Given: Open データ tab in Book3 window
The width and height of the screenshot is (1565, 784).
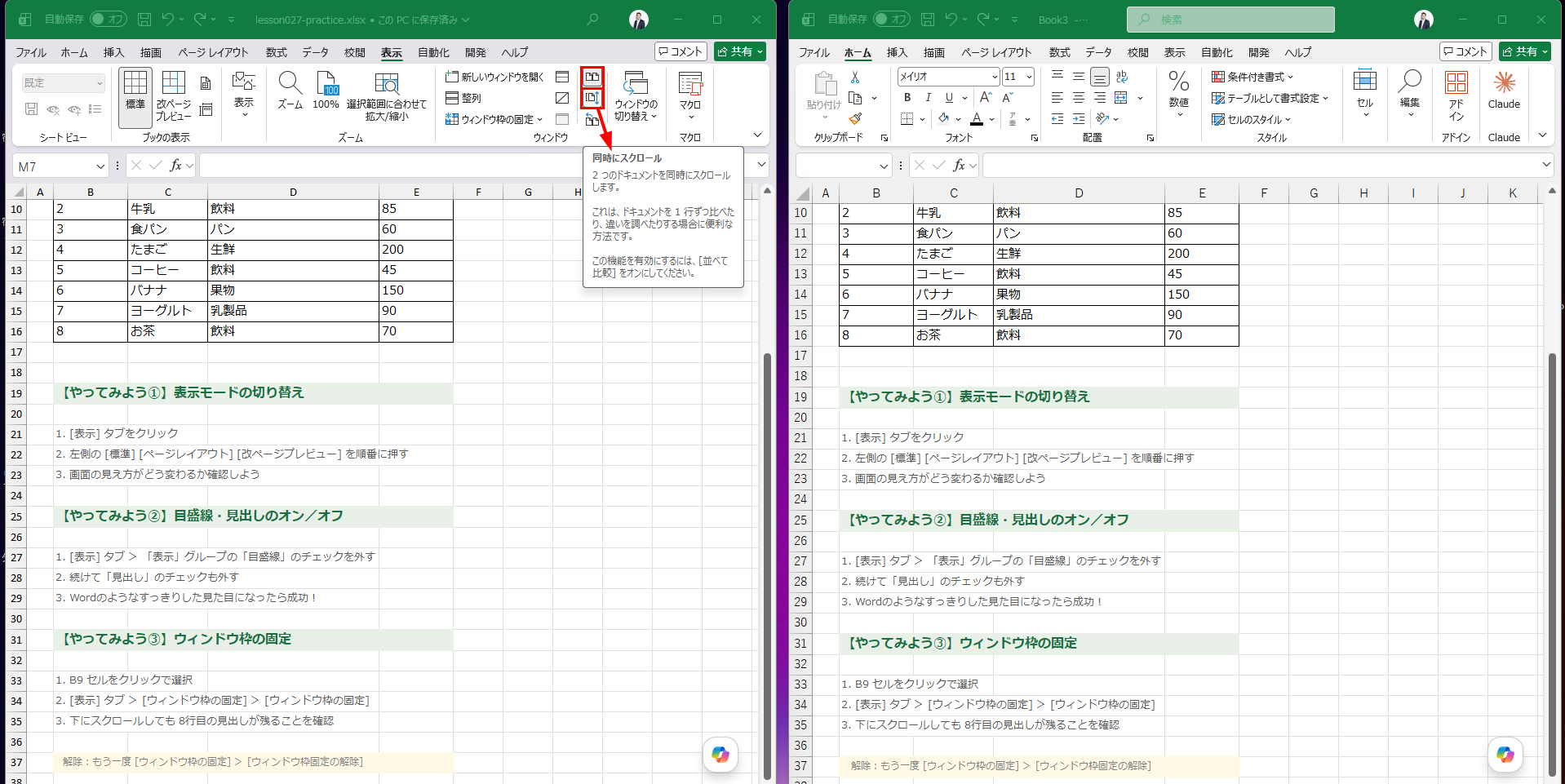Looking at the screenshot, I should click(x=1098, y=52).
